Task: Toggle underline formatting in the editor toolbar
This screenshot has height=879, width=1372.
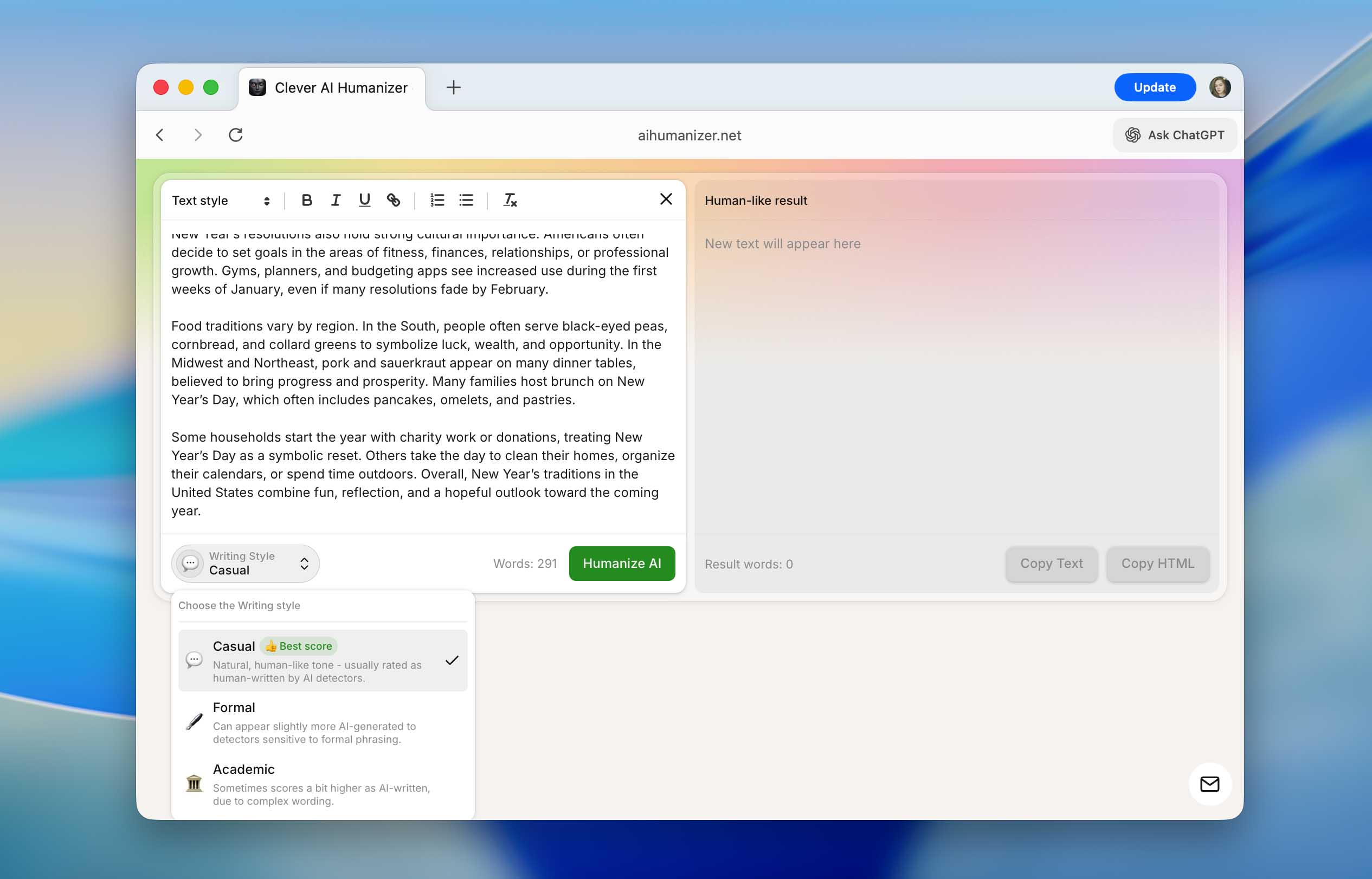Action: point(364,200)
